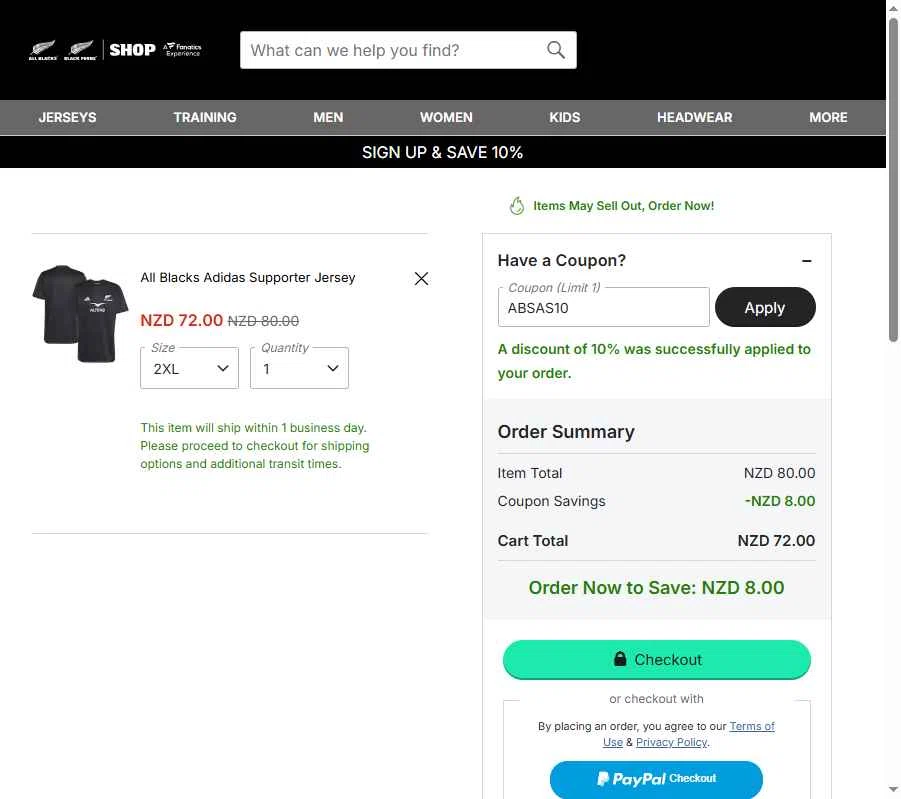Focus the 'What can we help you find?' search box
The width and height of the screenshot is (901, 799).
click(x=408, y=50)
